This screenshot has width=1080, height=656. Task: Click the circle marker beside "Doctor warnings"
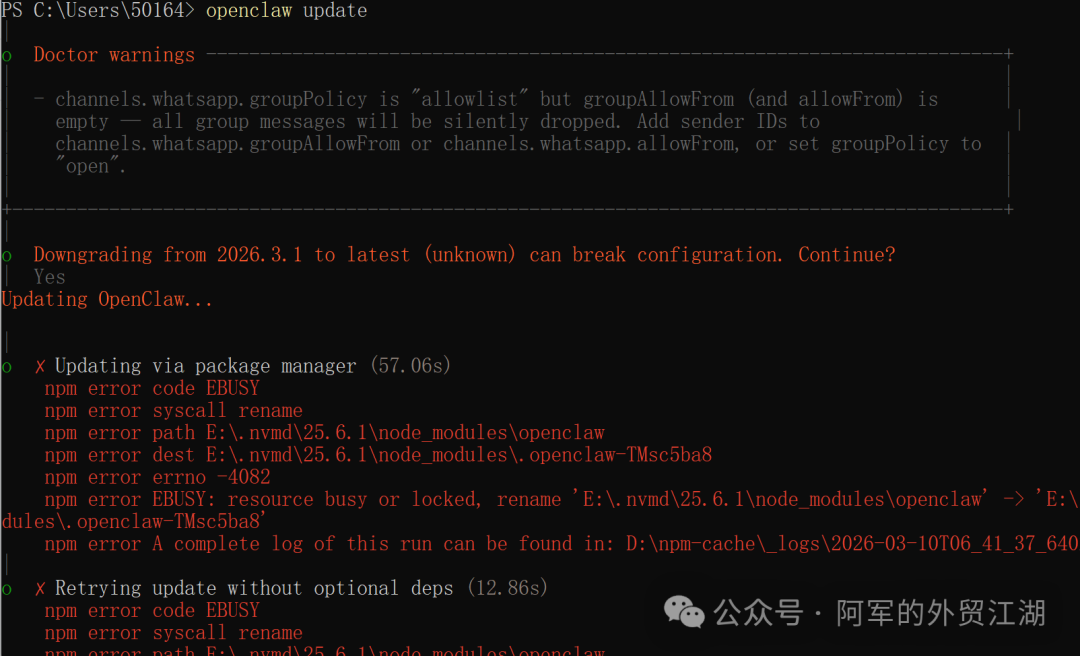pos(7,55)
